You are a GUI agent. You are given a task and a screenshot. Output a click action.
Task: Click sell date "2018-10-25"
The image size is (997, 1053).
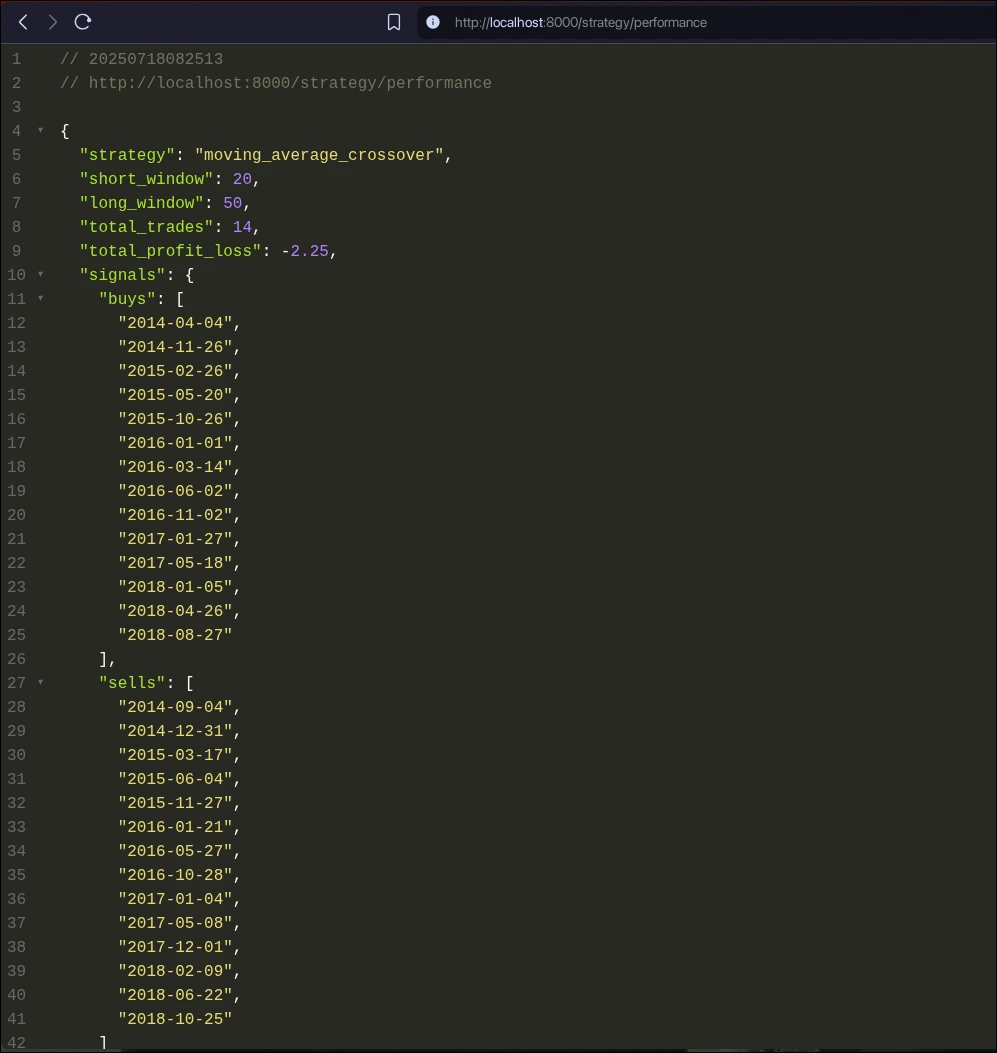[175, 1019]
